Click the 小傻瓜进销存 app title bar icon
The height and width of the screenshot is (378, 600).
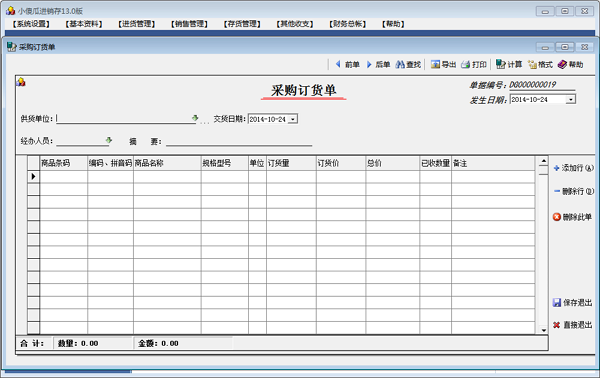click(11, 11)
